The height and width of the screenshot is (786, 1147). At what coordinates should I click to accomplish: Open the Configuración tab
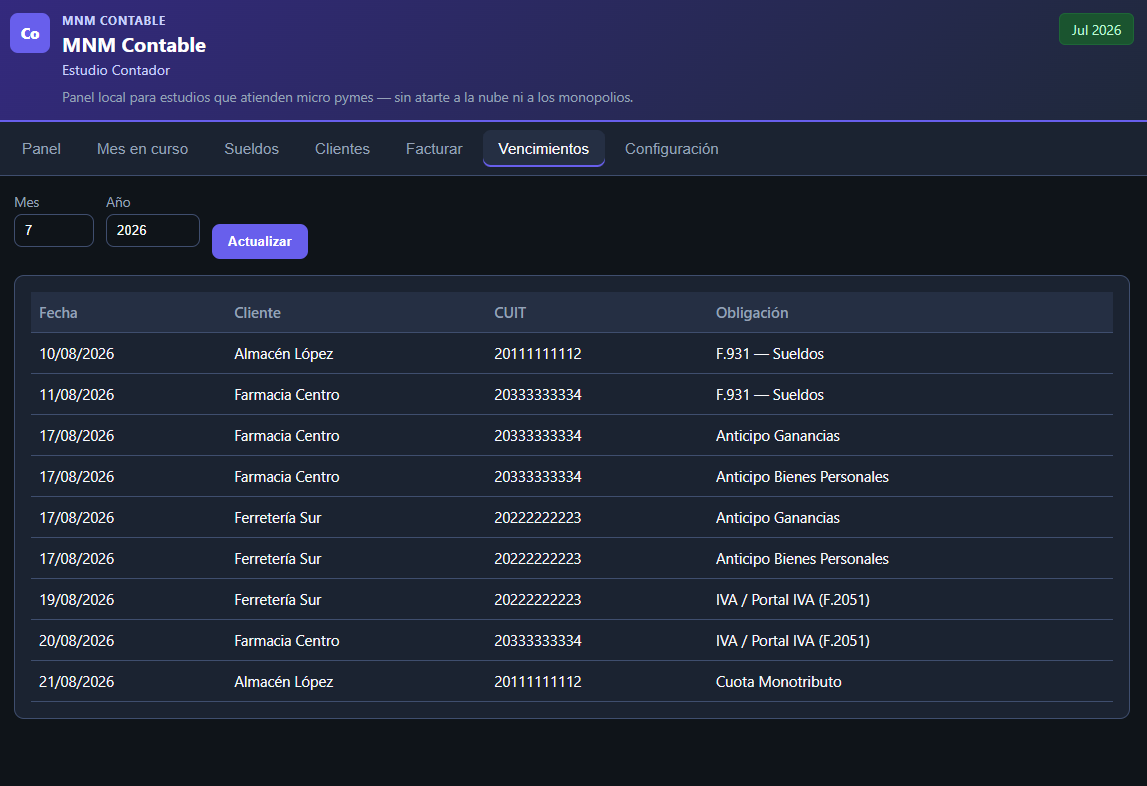[672, 149]
